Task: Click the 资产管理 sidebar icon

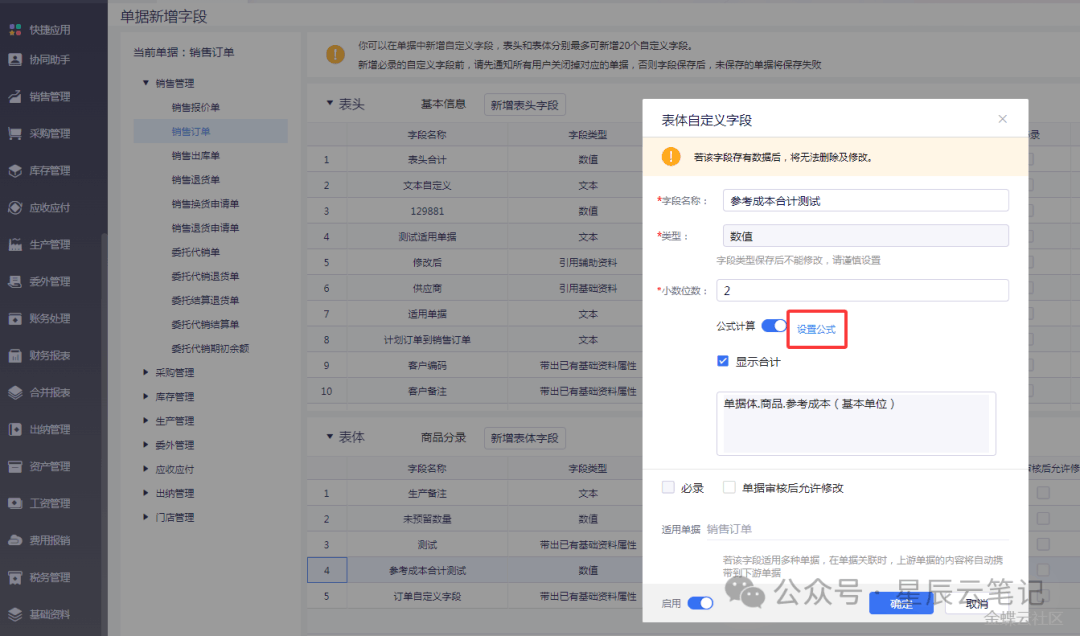Action: click(15, 467)
